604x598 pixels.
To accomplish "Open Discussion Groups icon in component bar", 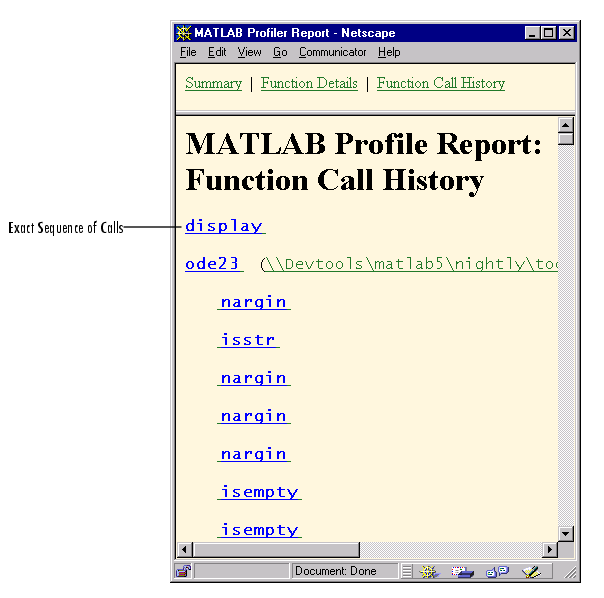I will (497, 571).
